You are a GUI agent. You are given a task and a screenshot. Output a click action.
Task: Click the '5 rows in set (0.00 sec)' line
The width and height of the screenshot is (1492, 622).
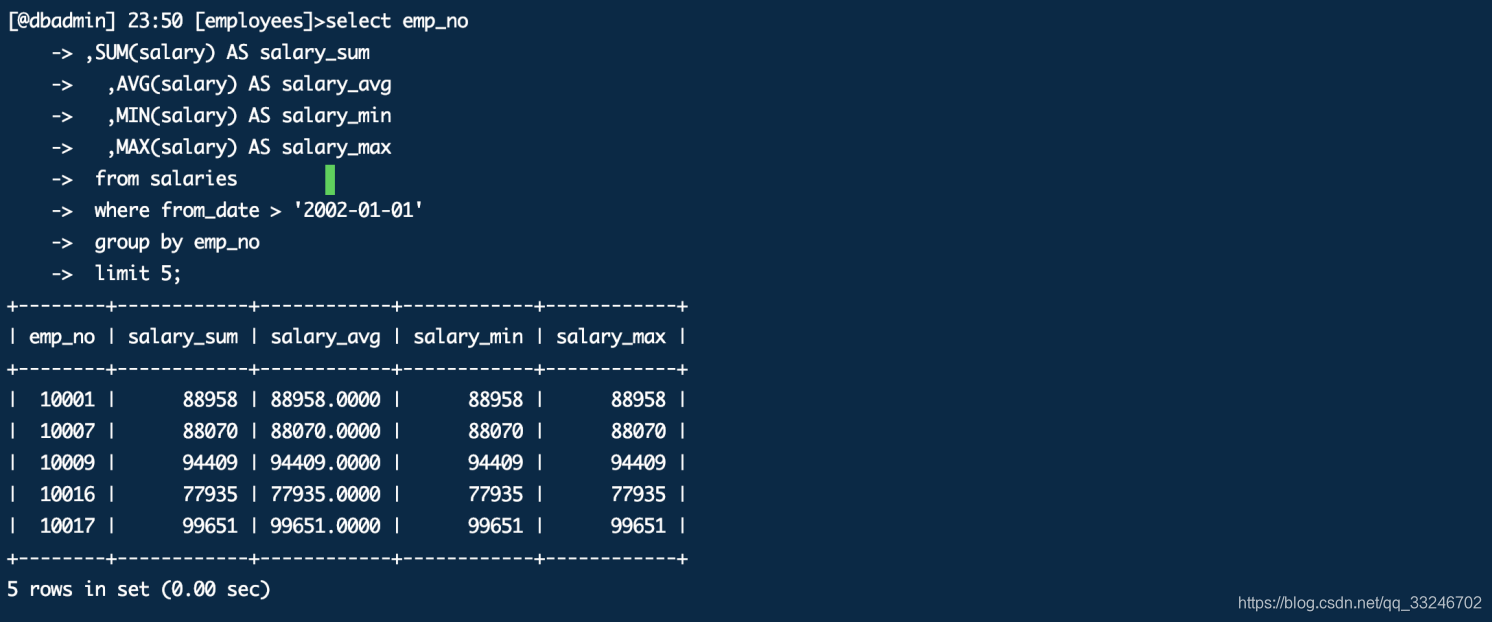139,589
